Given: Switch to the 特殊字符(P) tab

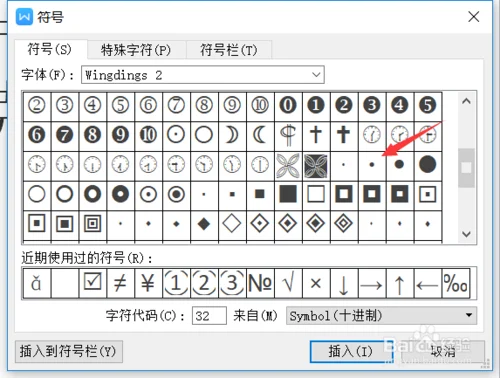Looking at the screenshot, I should point(136,50).
